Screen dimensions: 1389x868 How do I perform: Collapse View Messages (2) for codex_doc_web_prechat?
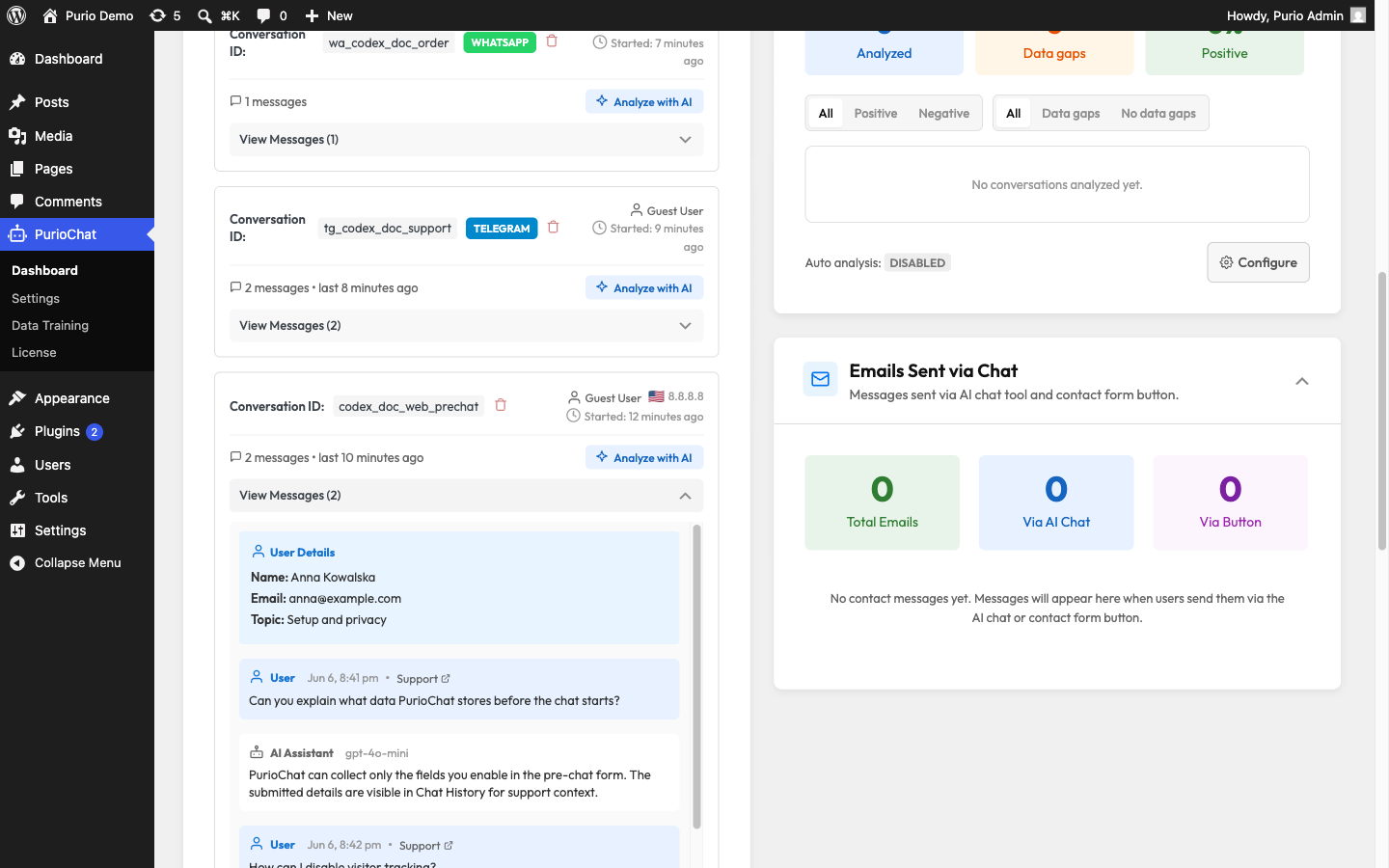[x=466, y=496]
